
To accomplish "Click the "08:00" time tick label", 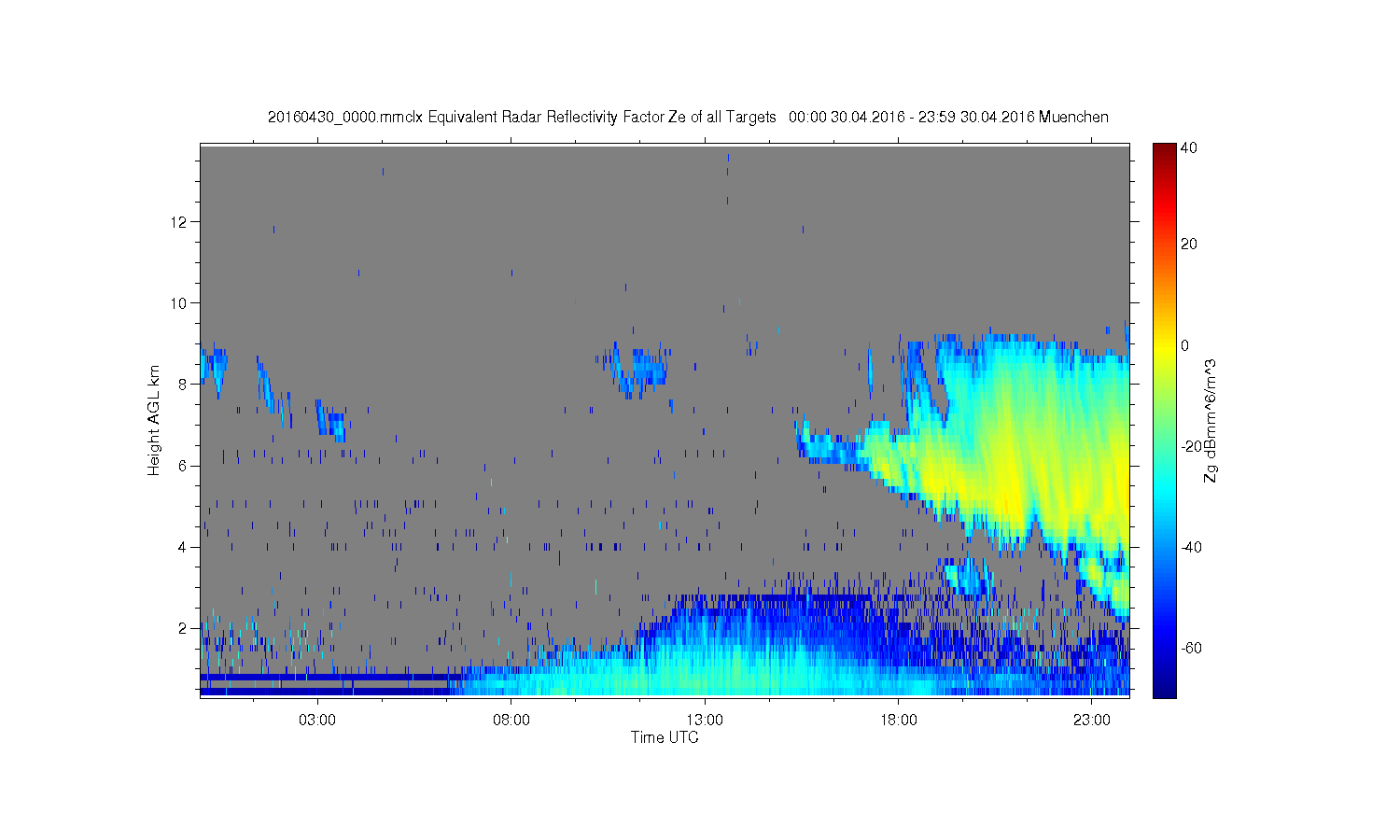I will (x=511, y=721).
